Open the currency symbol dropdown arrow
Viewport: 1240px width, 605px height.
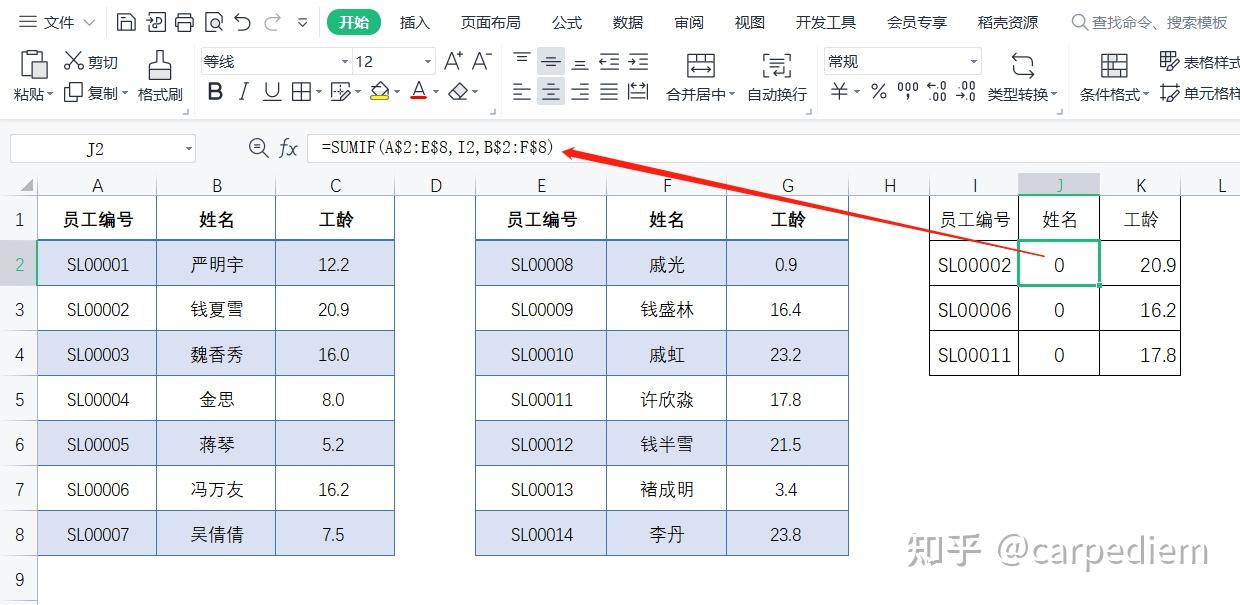857,93
